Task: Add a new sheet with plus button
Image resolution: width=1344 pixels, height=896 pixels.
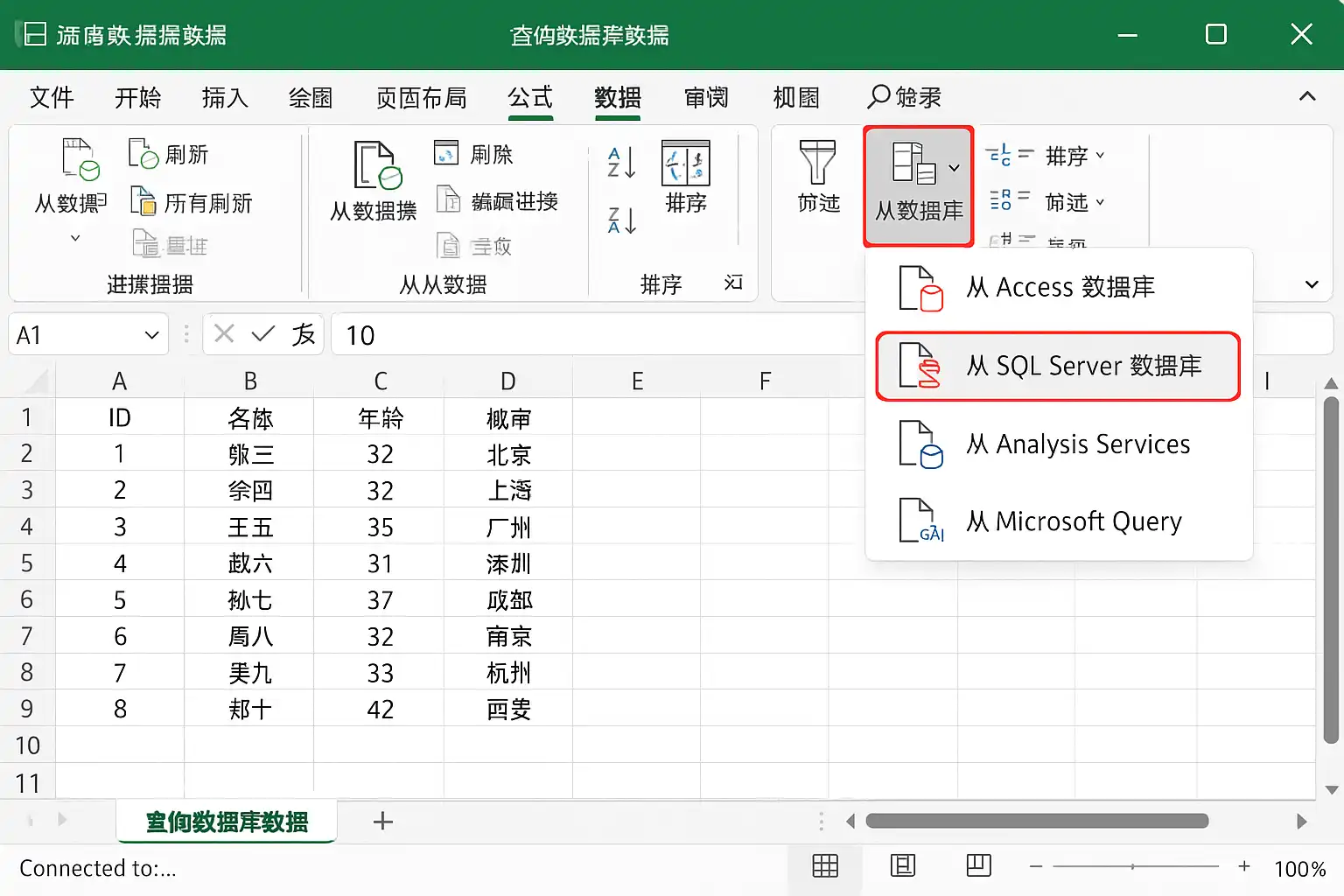Action: point(382,822)
